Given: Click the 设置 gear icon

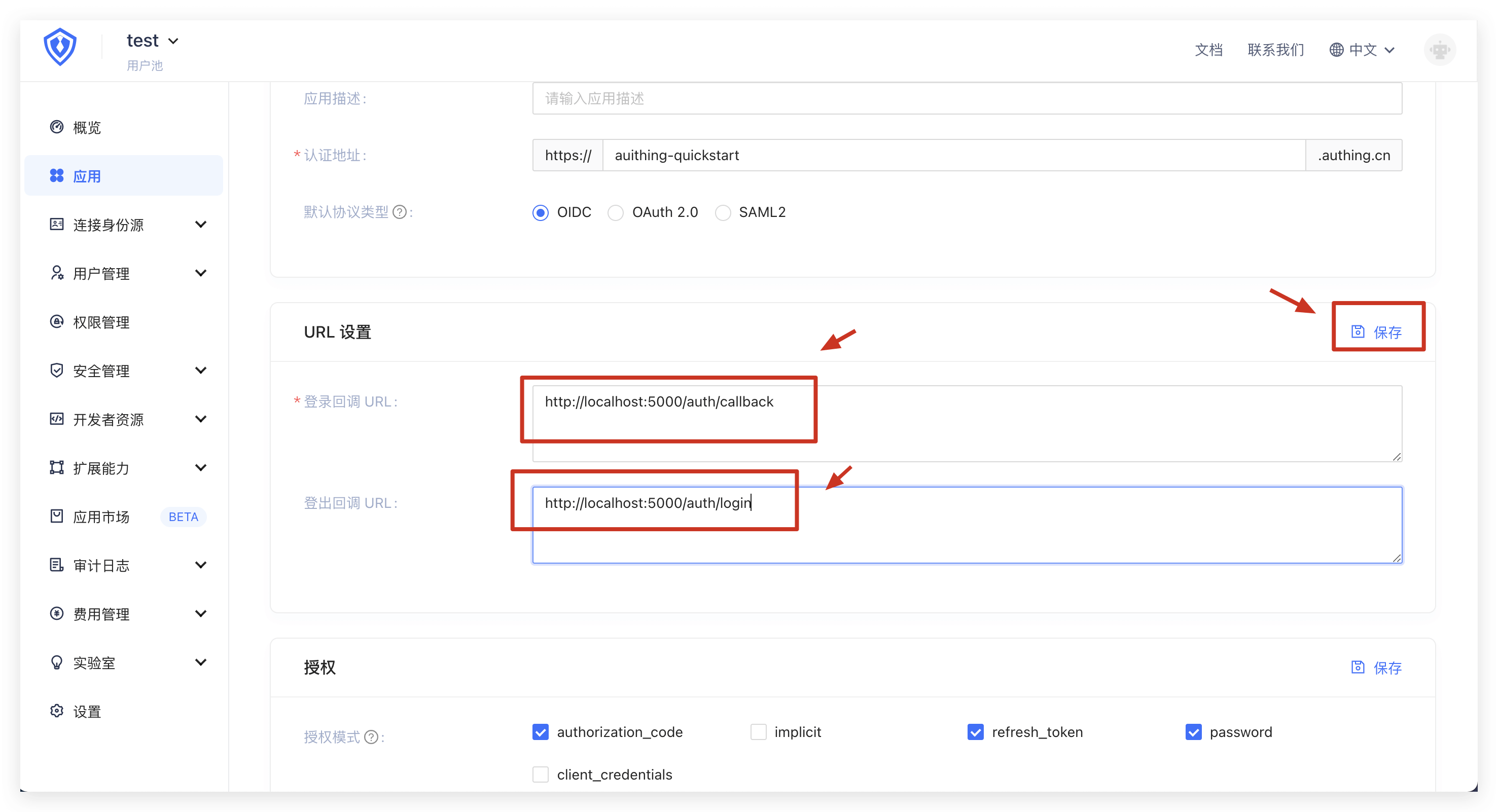Looking at the screenshot, I should [56, 711].
